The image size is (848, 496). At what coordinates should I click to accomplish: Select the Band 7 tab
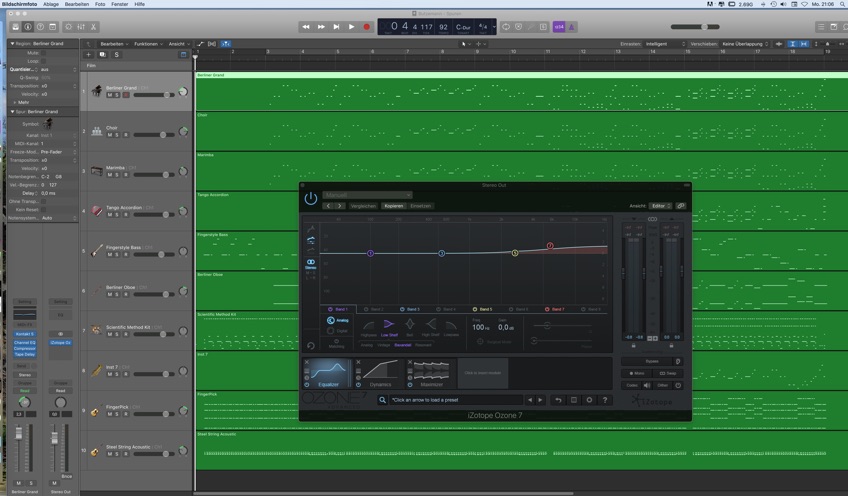point(555,309)
